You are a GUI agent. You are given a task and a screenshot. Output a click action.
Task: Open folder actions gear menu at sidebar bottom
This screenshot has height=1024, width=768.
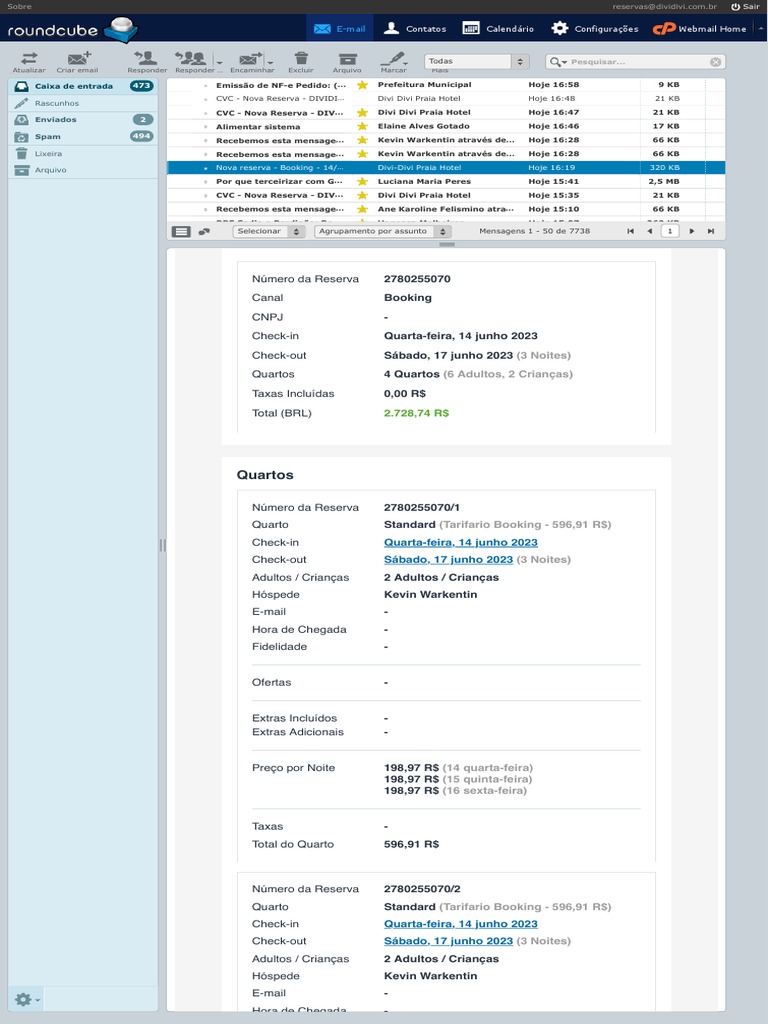click(x=27, y=999)
